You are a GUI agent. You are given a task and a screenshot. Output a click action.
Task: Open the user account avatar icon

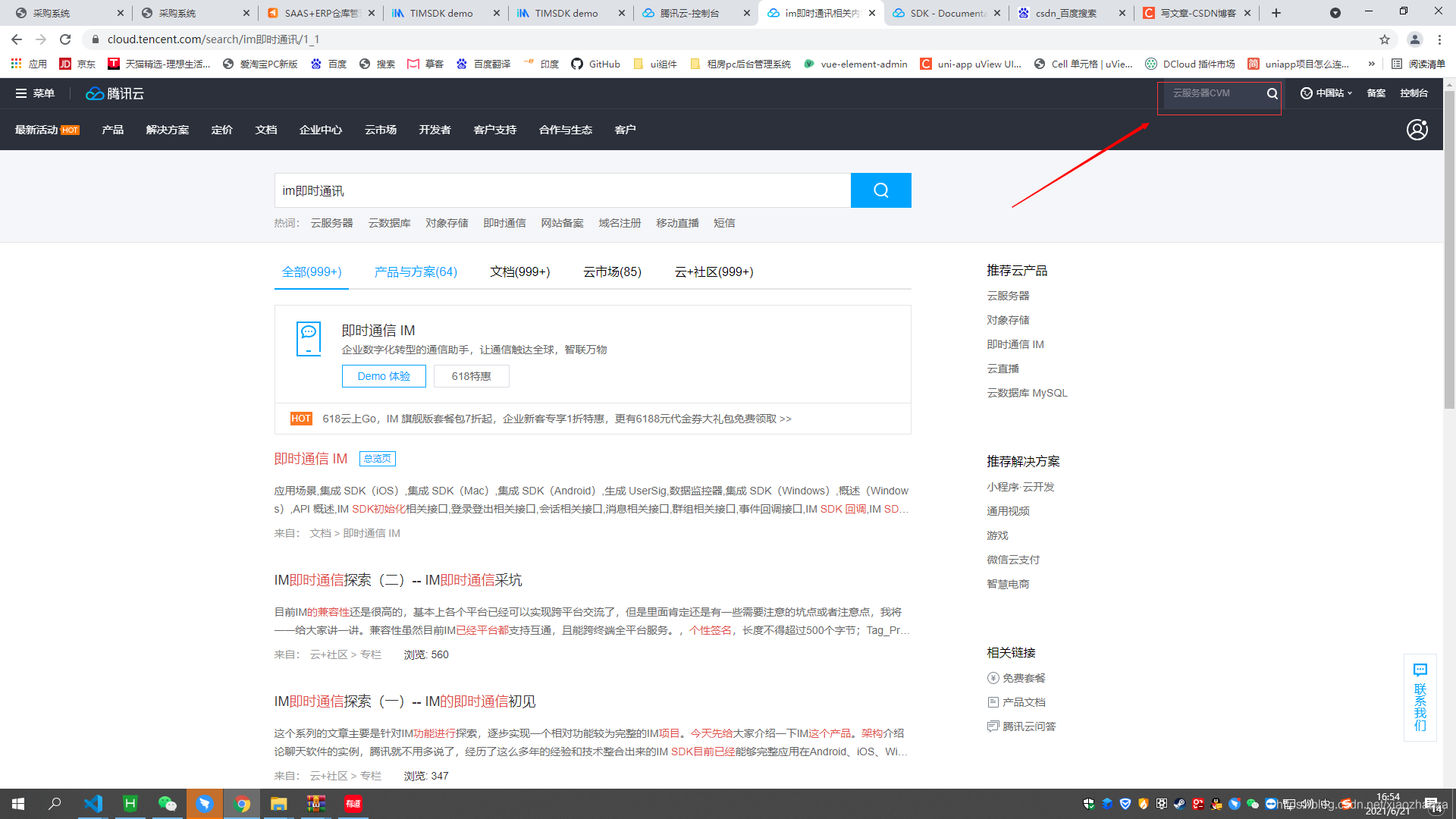[x=1417, y=130]
